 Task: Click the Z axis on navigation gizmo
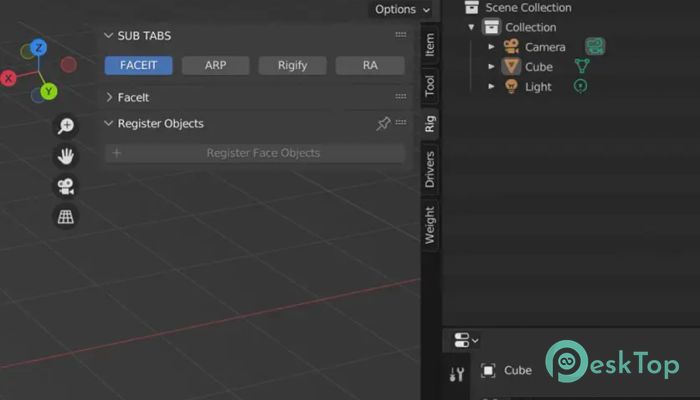(39, 47)
